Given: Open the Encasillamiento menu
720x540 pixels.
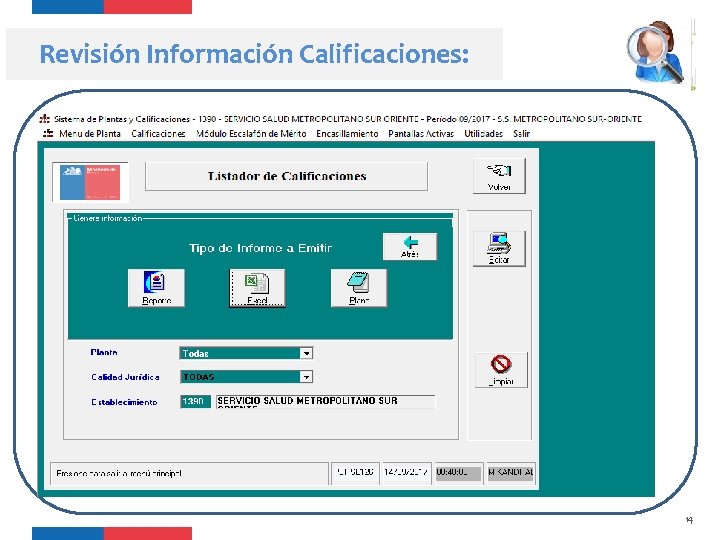Looking at the screenshot, I should pos(347,134).
